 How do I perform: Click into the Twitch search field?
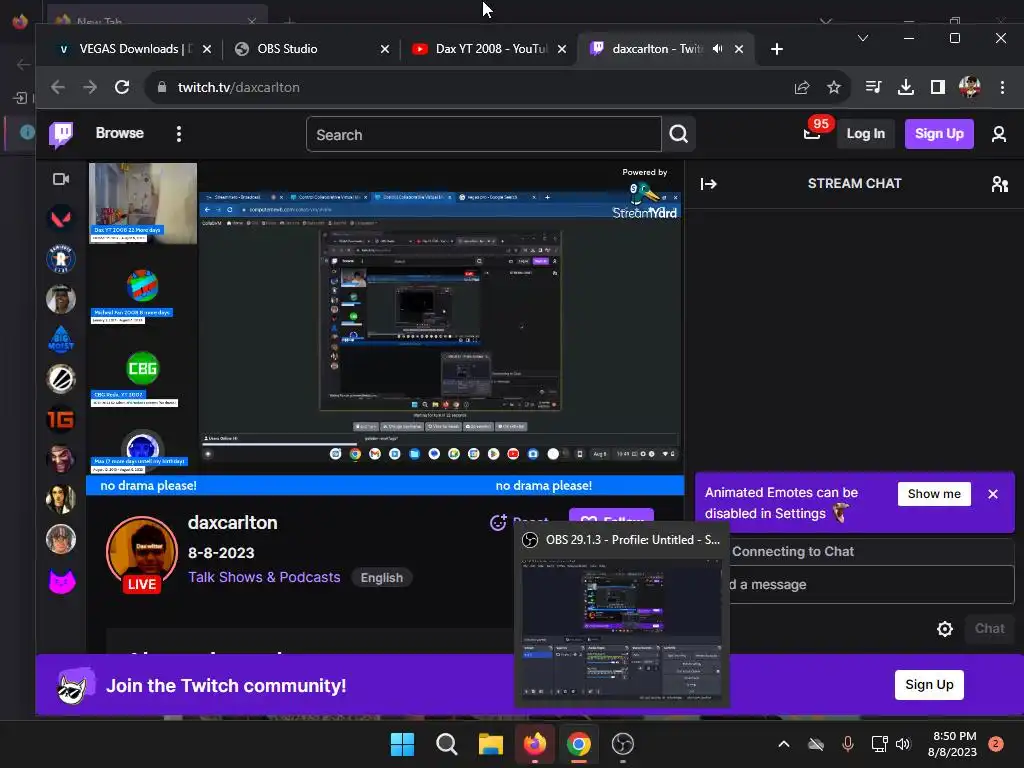coord(483,135)
